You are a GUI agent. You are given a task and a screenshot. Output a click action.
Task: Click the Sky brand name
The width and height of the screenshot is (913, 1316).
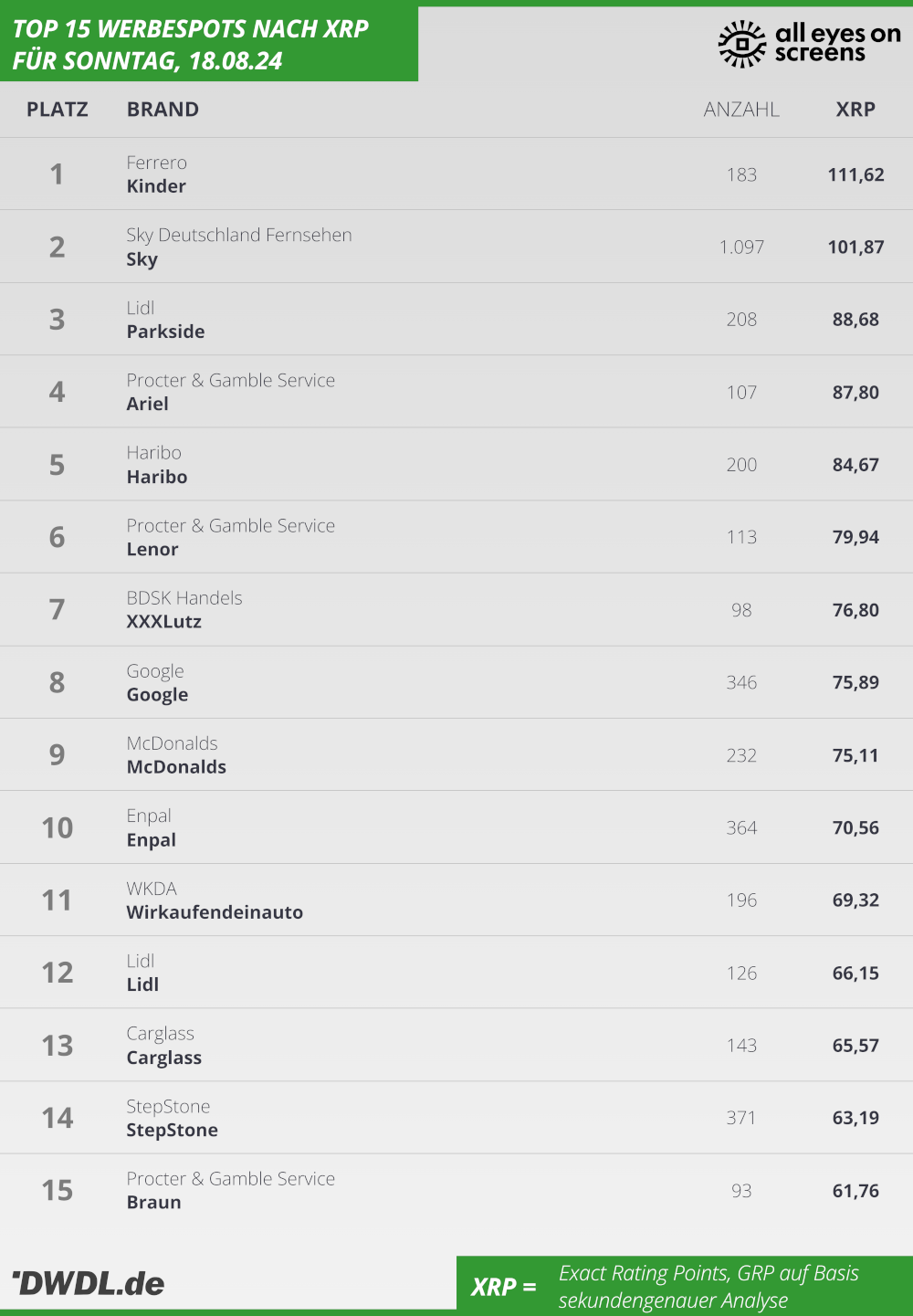click(x=142, y=259)
